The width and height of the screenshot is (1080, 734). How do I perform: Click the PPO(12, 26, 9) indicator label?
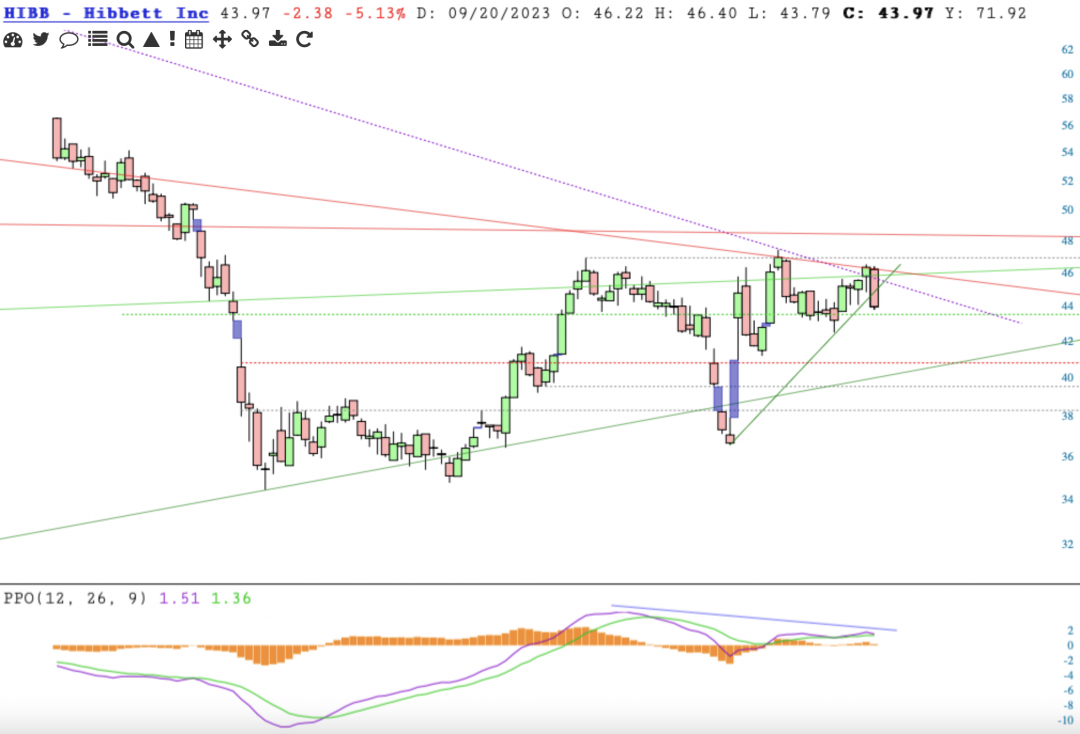pyautogui.click(x=75, y=598)
